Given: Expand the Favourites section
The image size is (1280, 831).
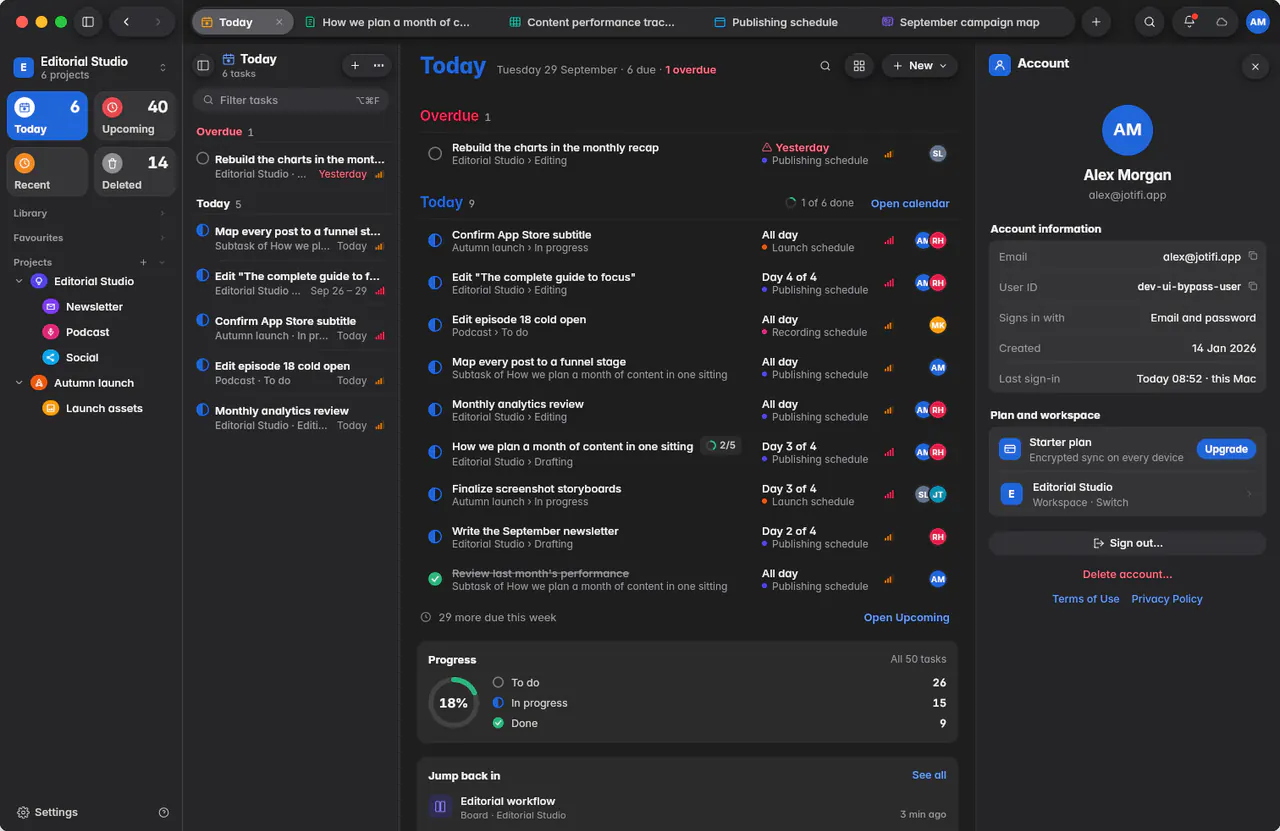Looking at the screenshot, I should point(89,238).
